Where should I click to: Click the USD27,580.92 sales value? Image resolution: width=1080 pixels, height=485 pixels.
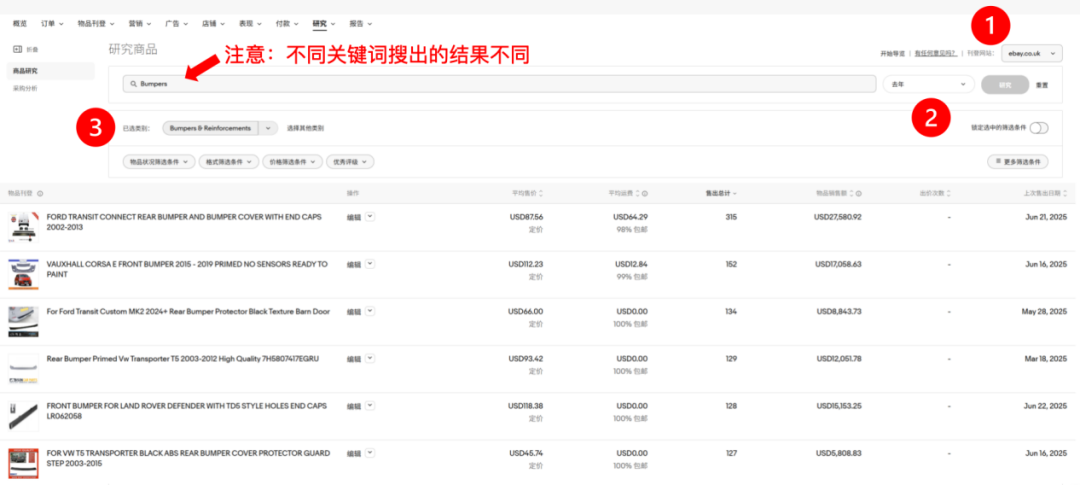pos(838,216)
